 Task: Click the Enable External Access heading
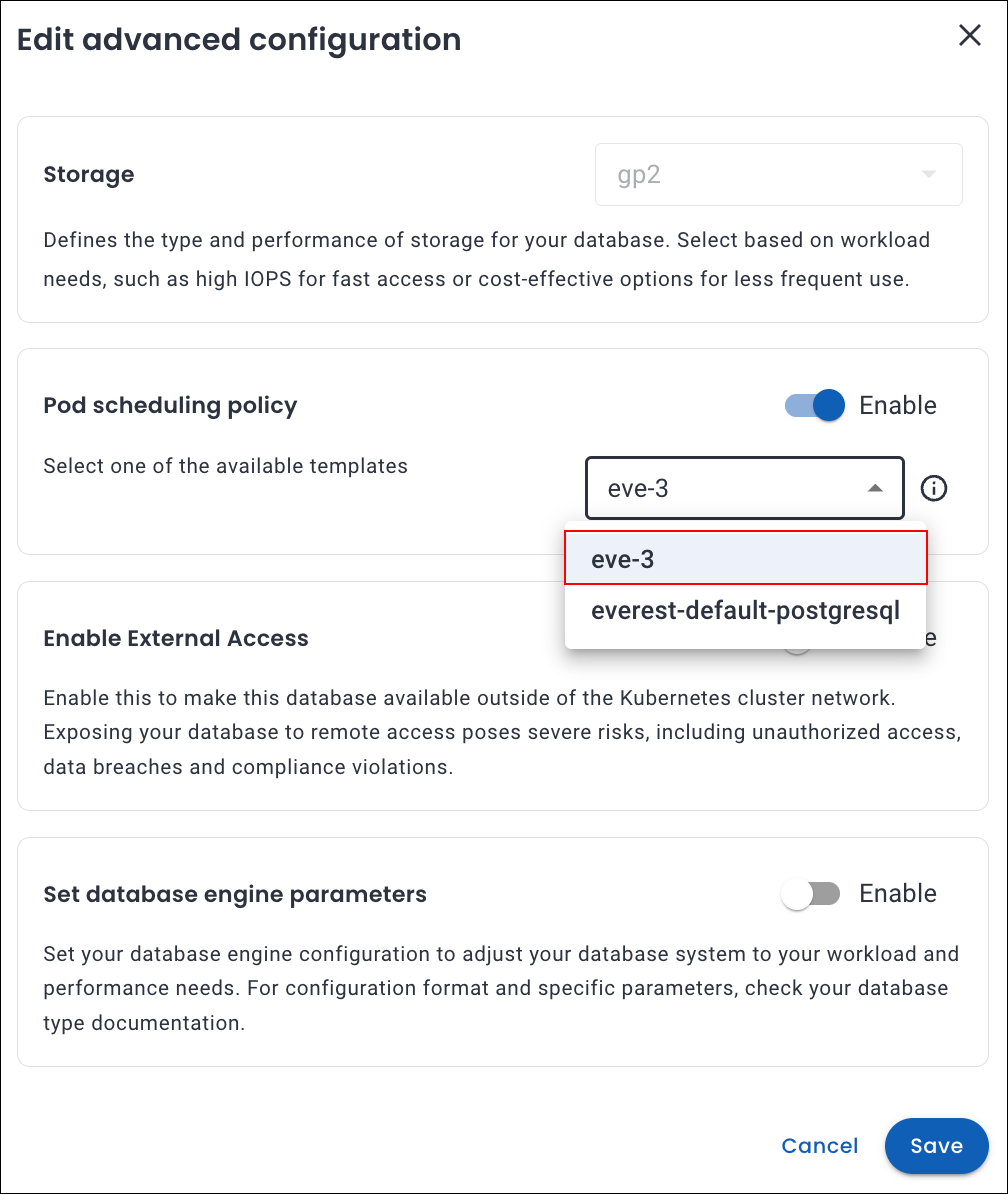click(x=176, y=638)
